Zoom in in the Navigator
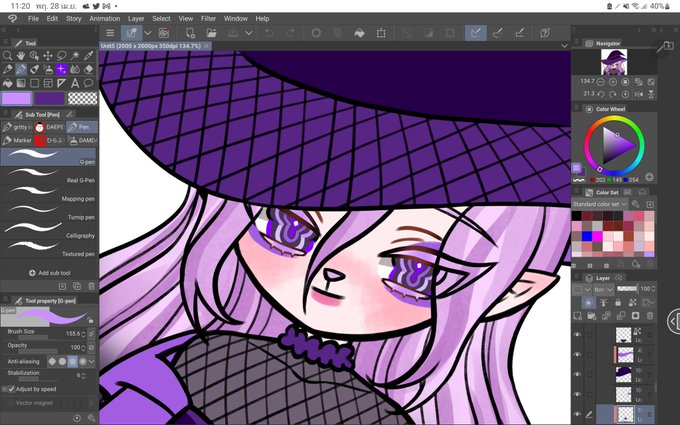680x425 pixels. click(x=613, y=82)
